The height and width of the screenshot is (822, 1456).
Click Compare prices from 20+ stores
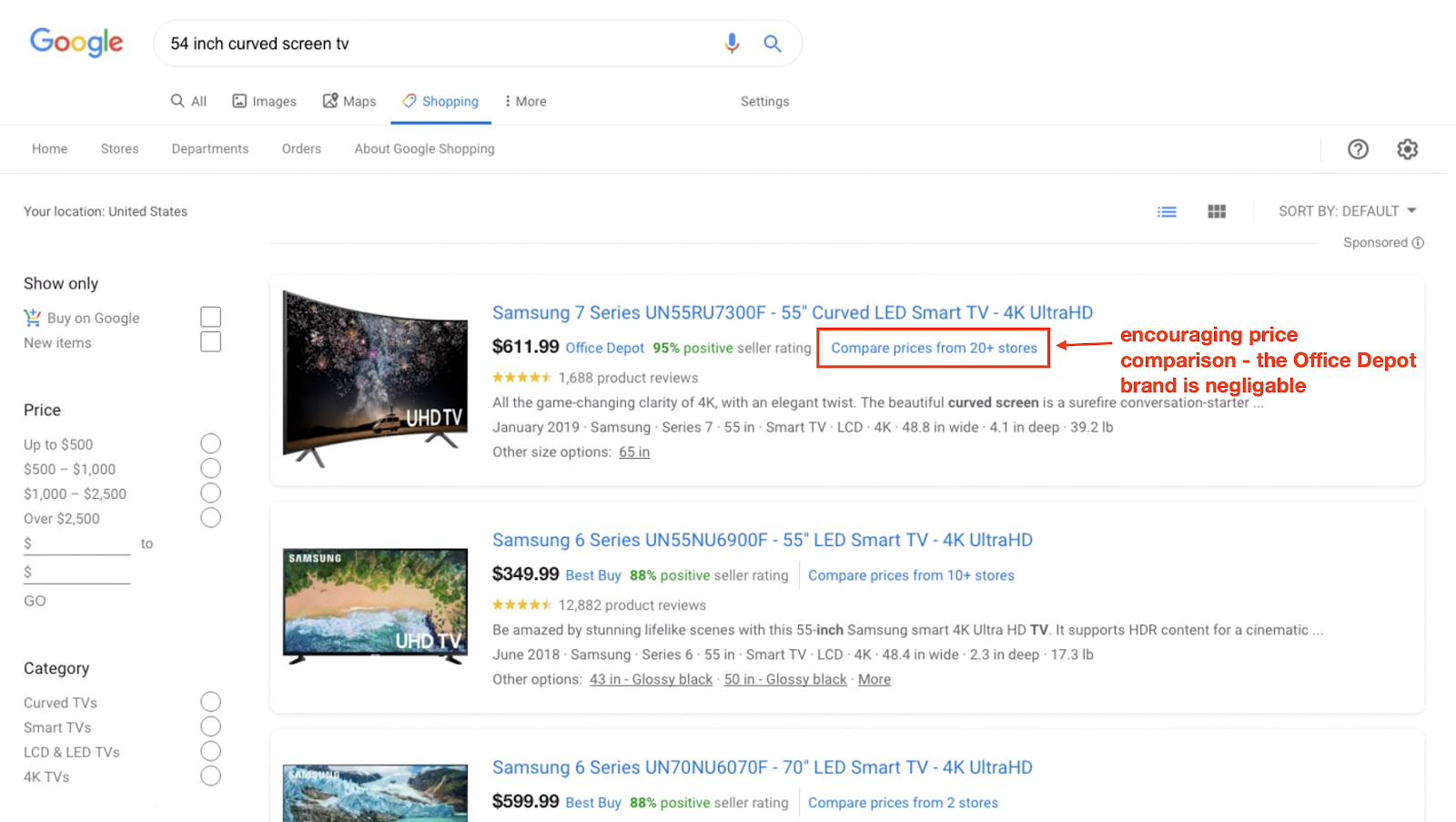point(934,348)
